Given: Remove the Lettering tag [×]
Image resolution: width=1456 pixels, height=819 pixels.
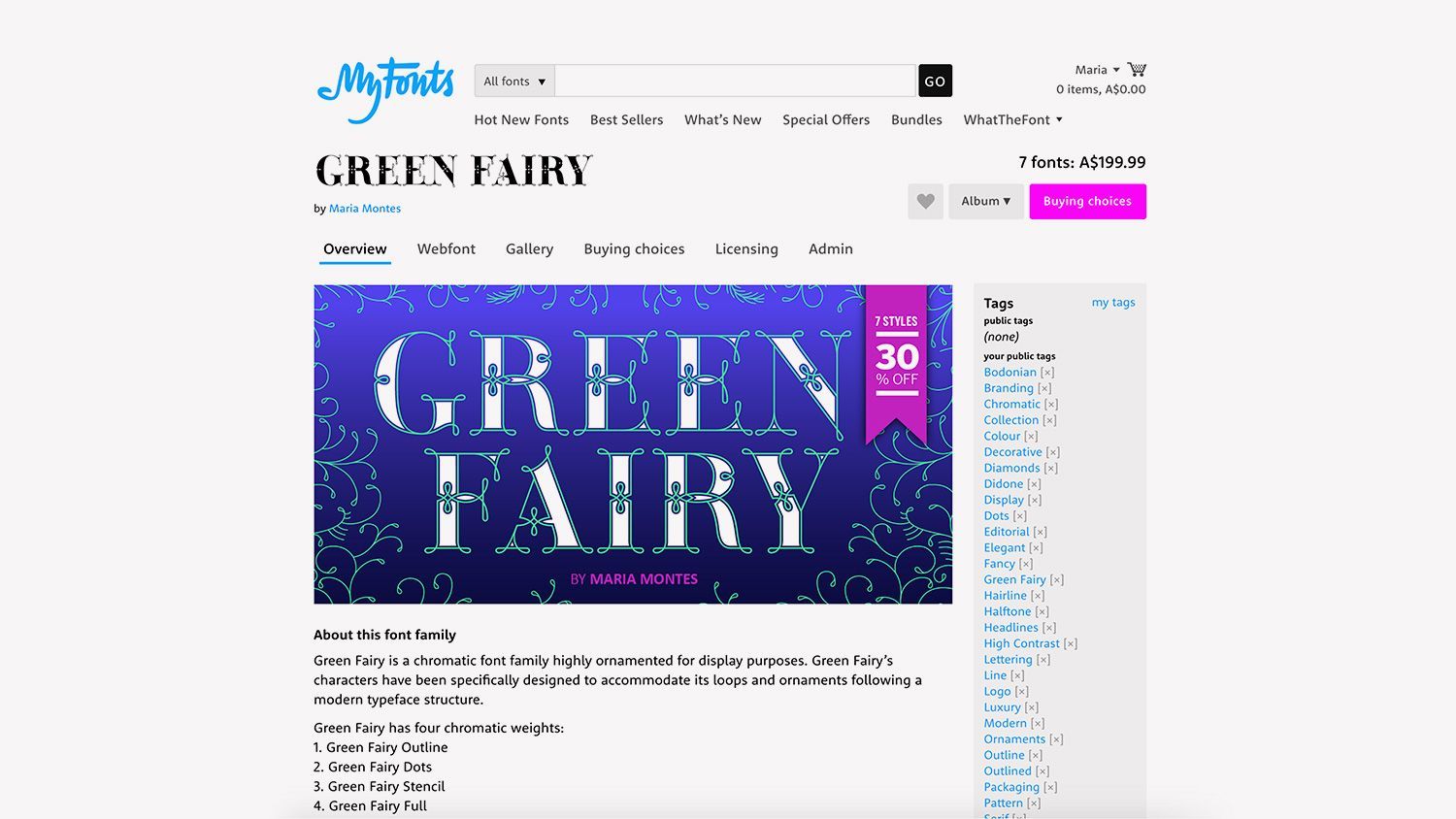Looking at the screenshot, I should click(1043, 660).
